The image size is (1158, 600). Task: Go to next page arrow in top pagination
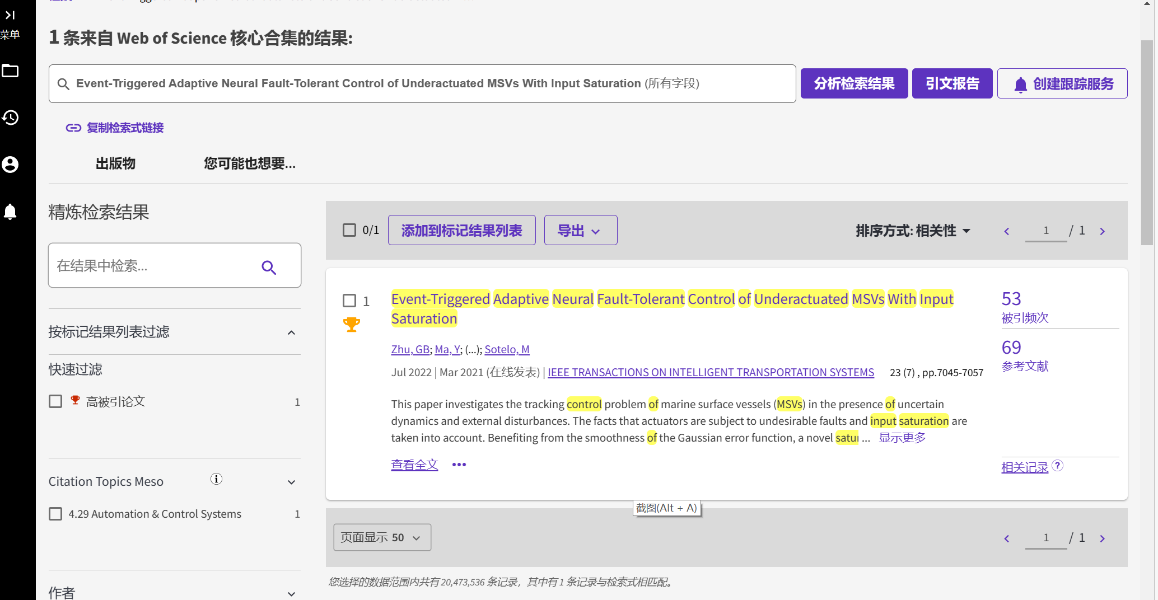(x=1102, y=231)
